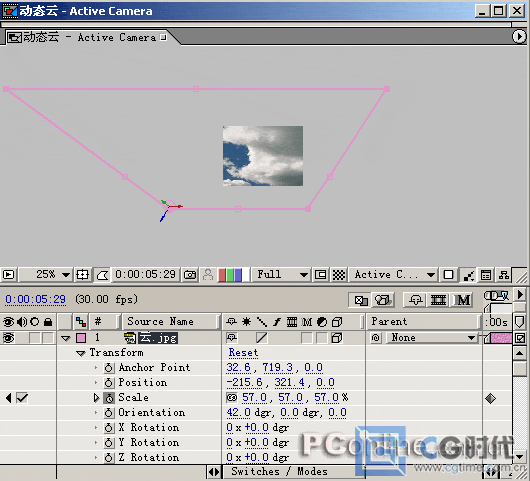Toggle the mask outline view button
The image size is (530, 481).
102,274
